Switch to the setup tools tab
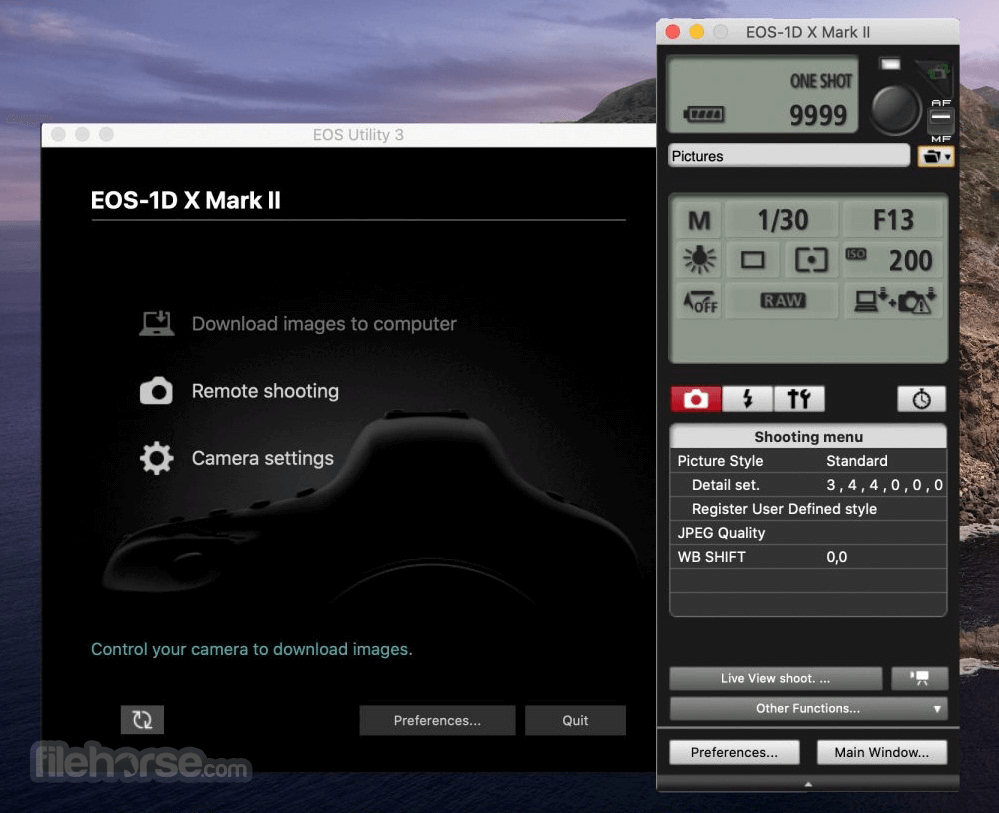The height and width of the screenshot is (813, 999). pyautogui.click(x=799, y=399)
